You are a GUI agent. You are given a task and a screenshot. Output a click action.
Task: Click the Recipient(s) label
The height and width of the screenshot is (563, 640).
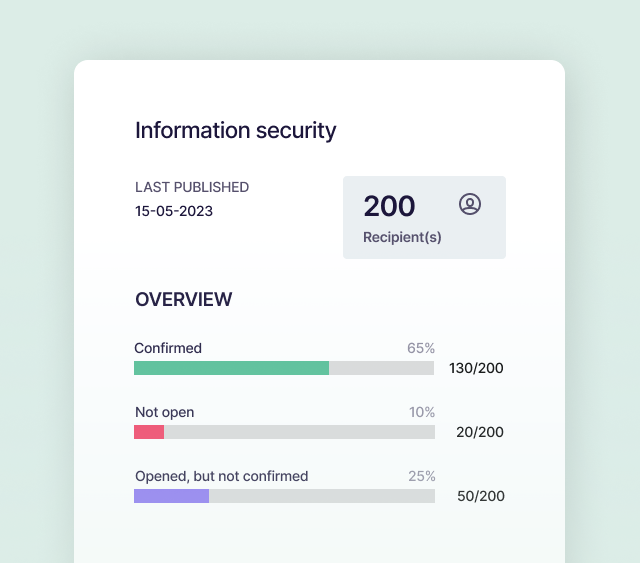(x=402, y=238)
